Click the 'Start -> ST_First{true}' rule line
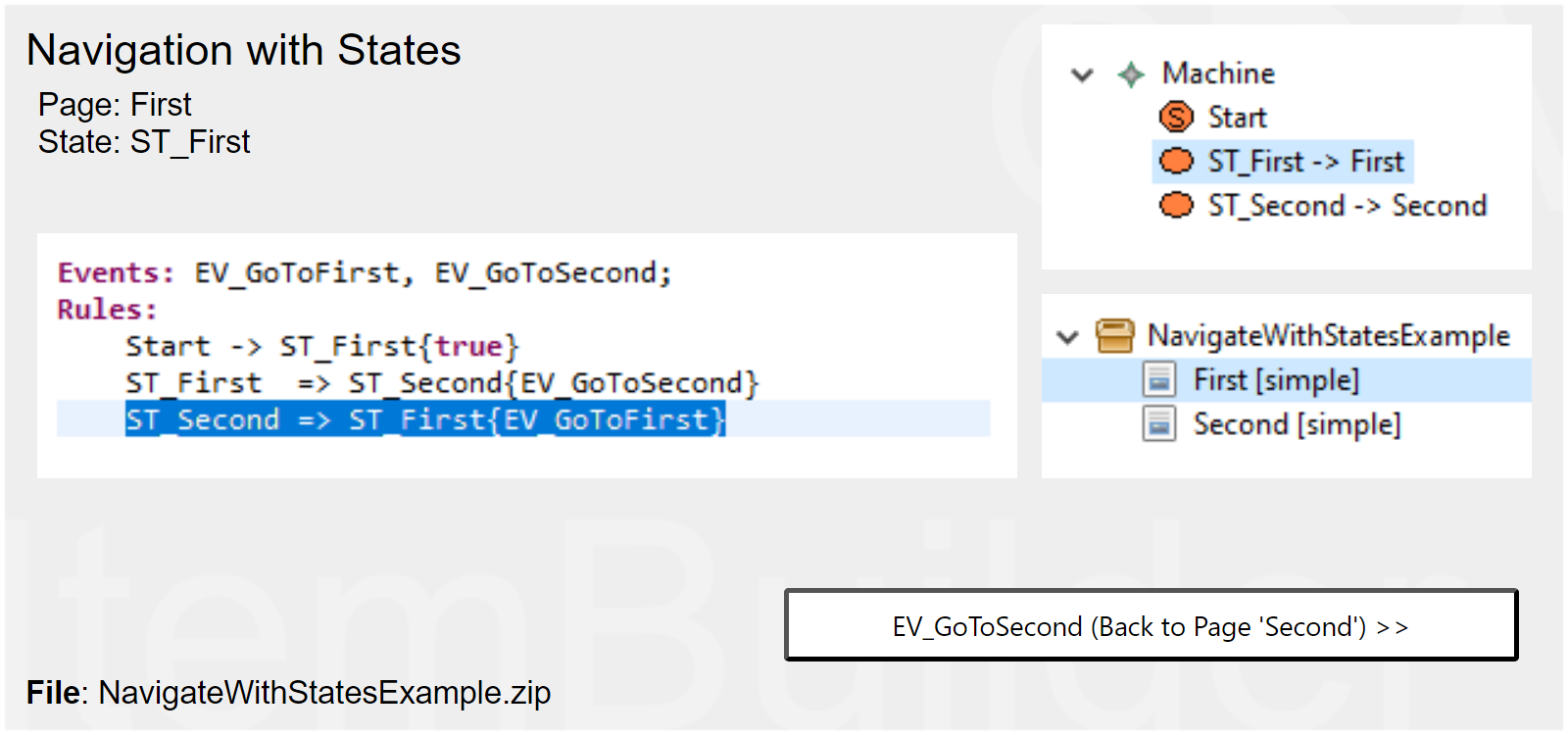Image resolution: width=1568 pixels, height=735 pixels. [x=321, y=347]
